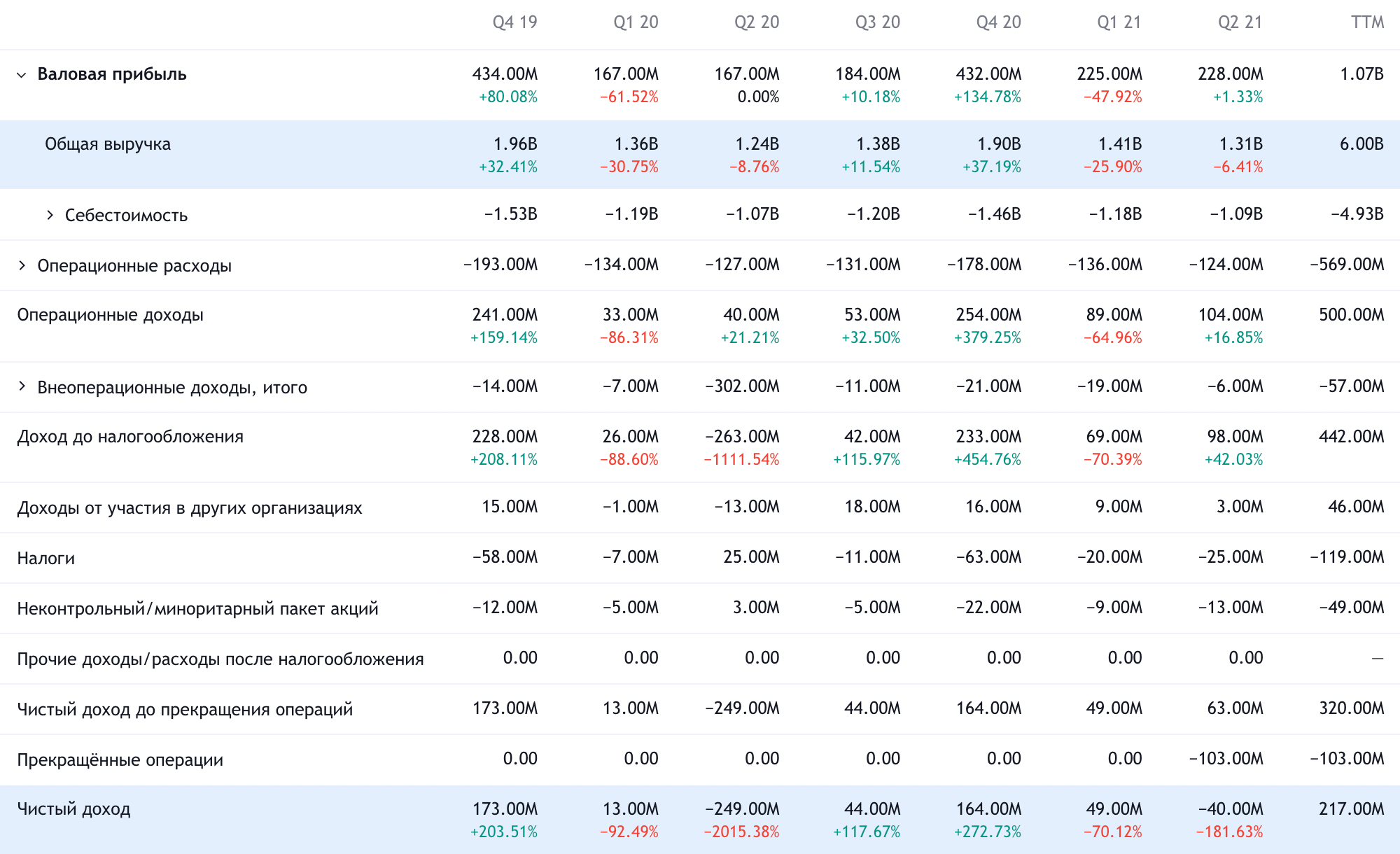Select Внеоперационные доходы, итого label

point(172,387)
